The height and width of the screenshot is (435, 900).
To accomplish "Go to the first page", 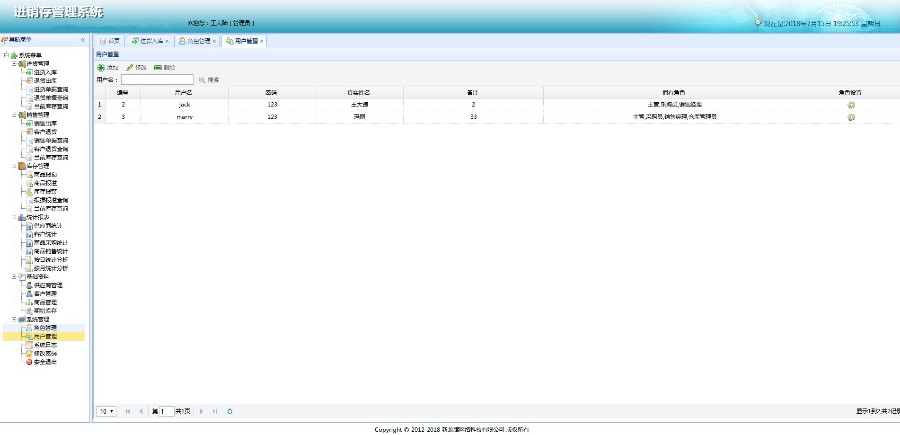I will [x=127, y=411].
